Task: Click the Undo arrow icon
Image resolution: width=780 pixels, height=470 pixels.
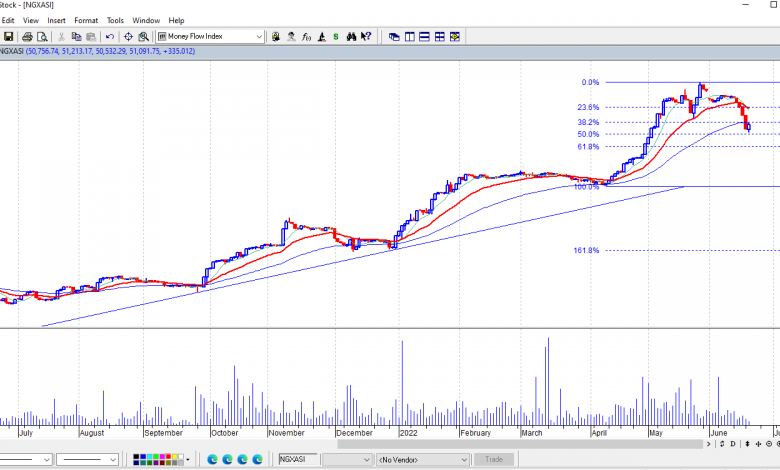Action: click(x=109, y=36)
